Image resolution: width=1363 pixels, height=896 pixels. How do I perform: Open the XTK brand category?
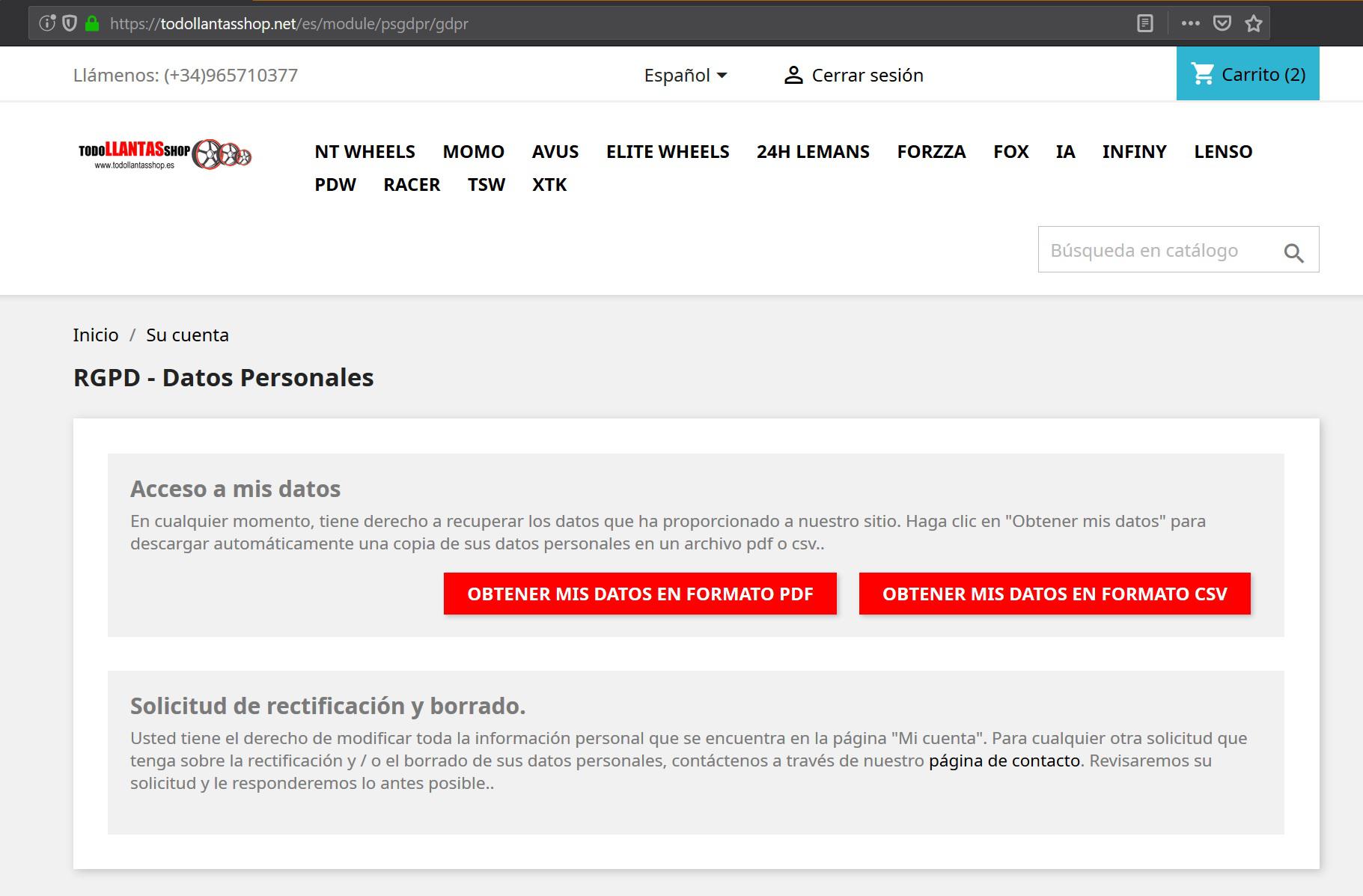[549, 184]
